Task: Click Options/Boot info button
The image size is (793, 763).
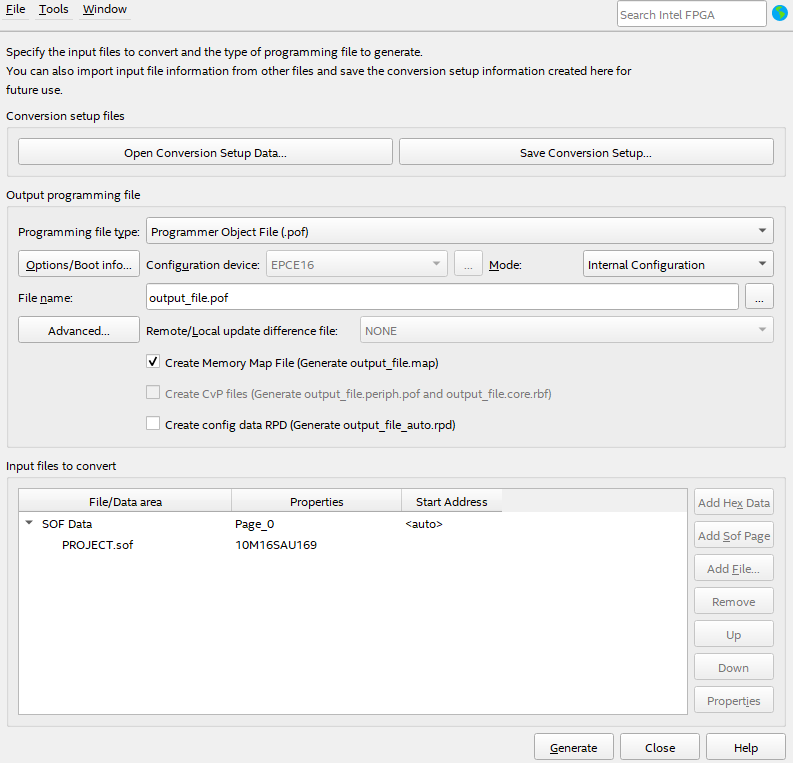Action: 79,264
